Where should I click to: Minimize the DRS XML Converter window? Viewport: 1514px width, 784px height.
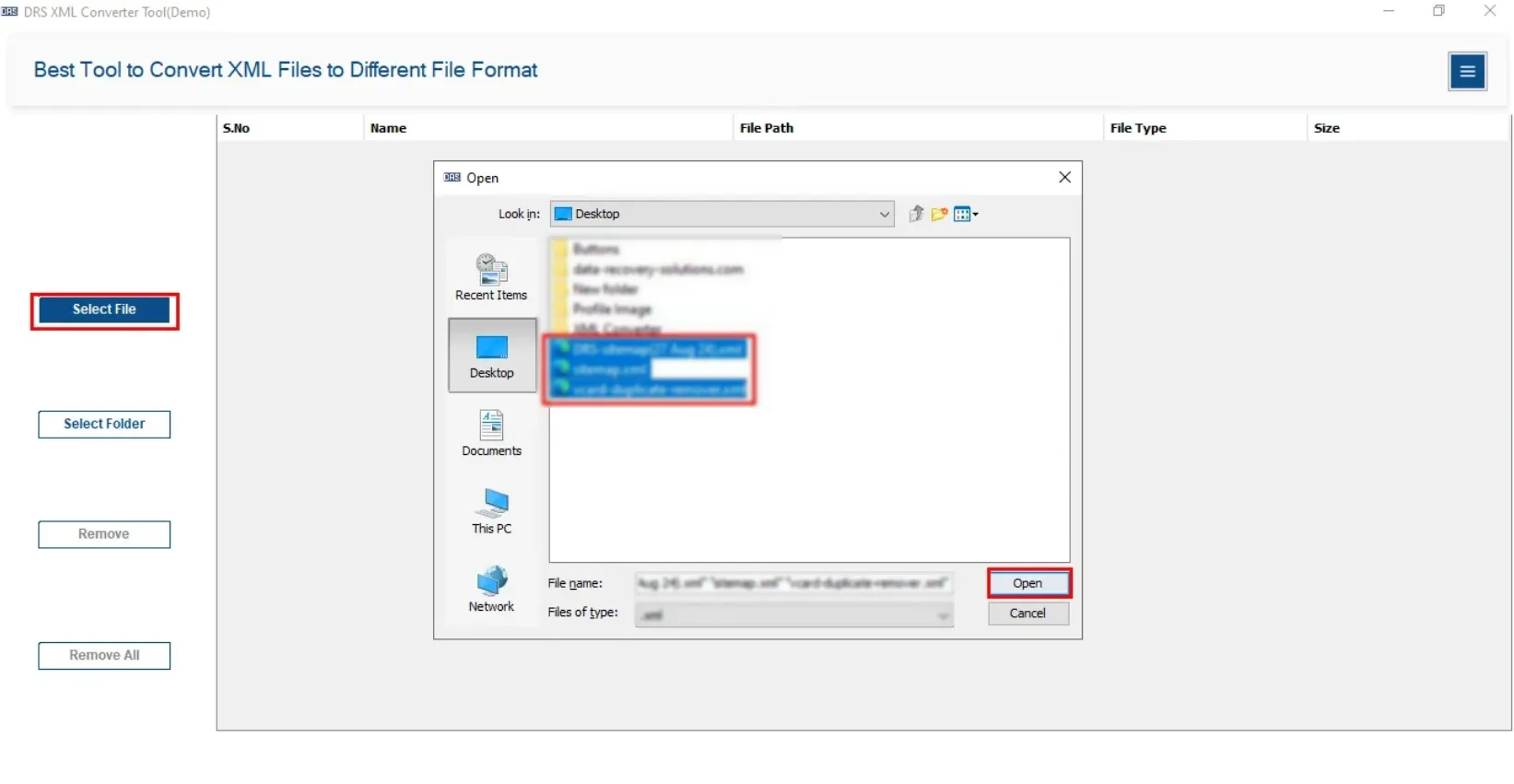pos(1389,11)
